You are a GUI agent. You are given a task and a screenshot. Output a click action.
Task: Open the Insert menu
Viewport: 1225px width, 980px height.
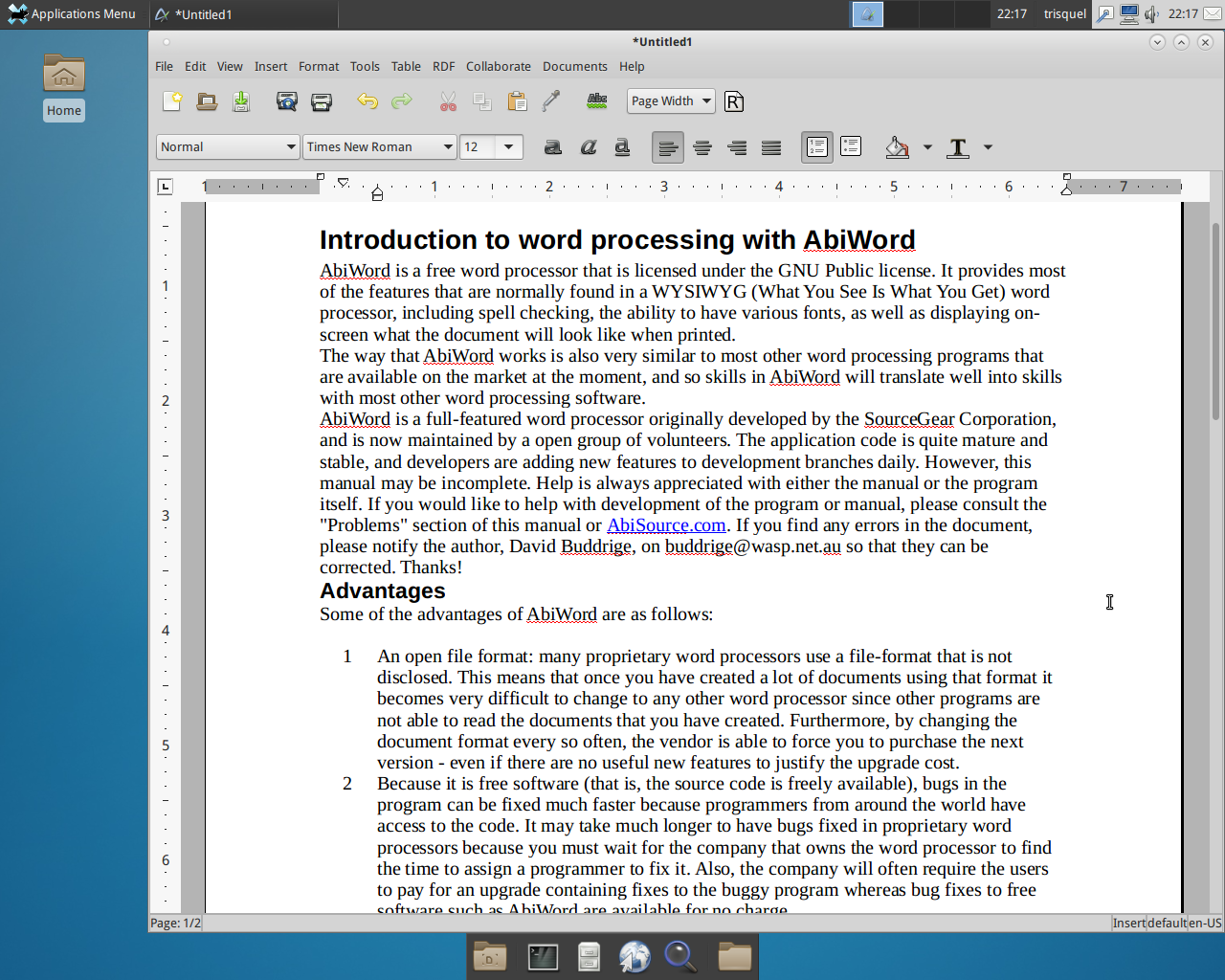pos(271,67)
